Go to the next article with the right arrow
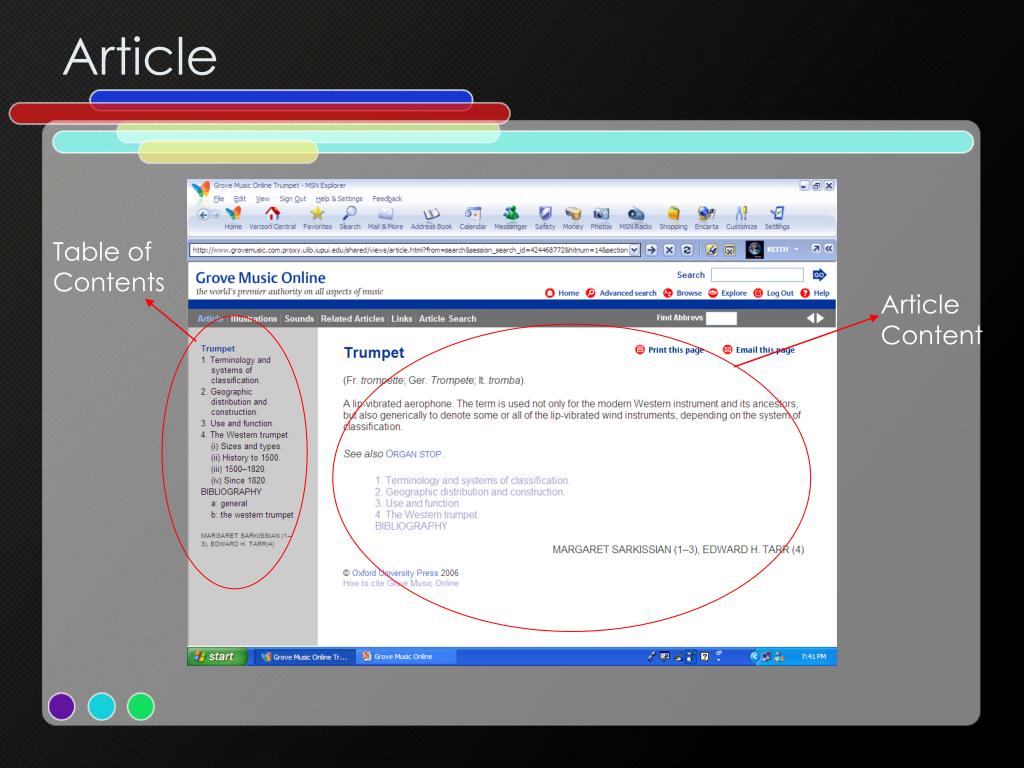 pos(821,318)
